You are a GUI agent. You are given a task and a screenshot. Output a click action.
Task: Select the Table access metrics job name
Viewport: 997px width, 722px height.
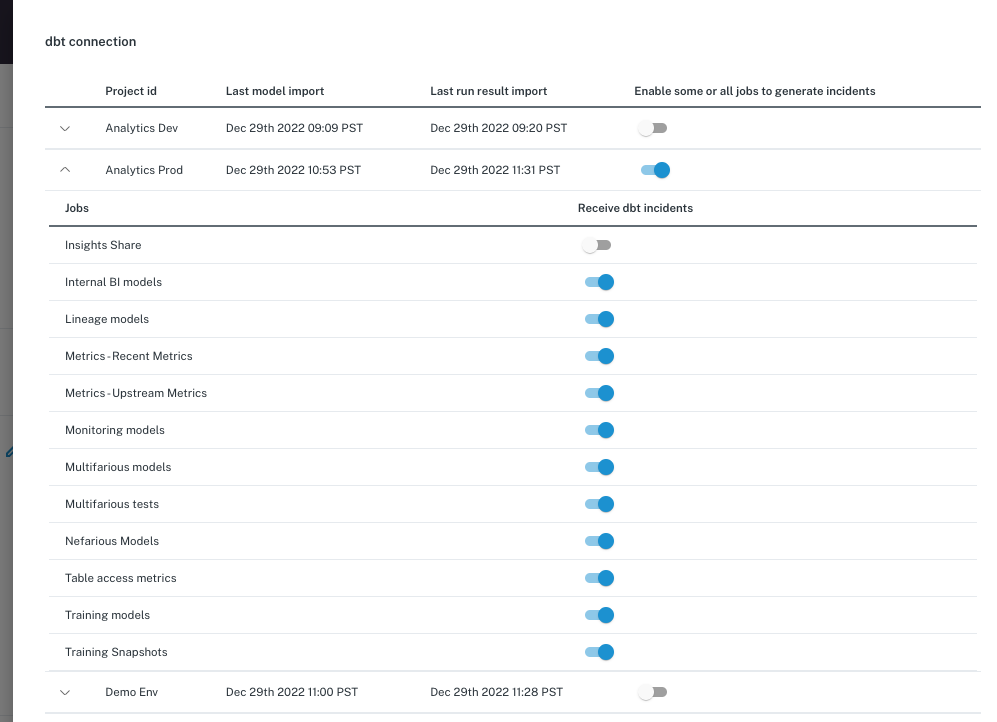point(121,578)
